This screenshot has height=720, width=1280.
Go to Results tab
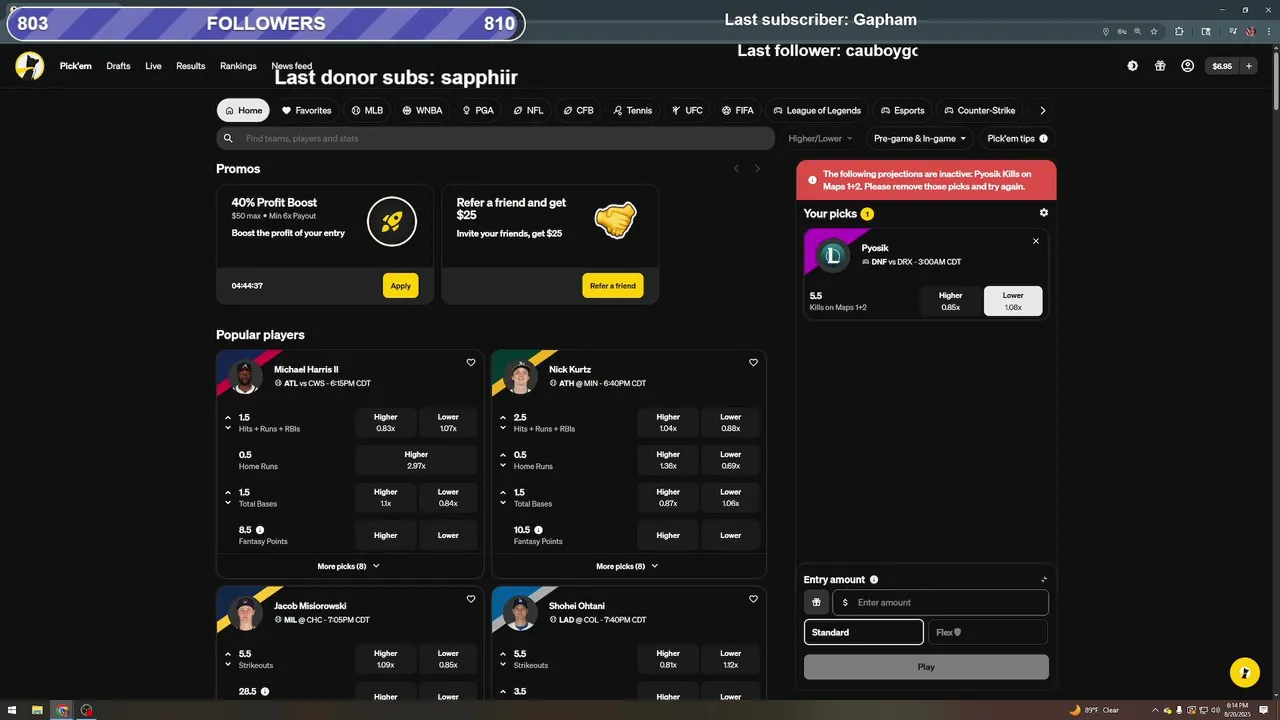[190, 66]
